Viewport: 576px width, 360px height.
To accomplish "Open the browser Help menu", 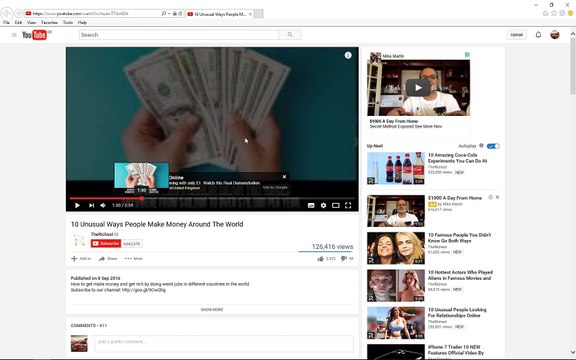I will click(x=82, y=22).
